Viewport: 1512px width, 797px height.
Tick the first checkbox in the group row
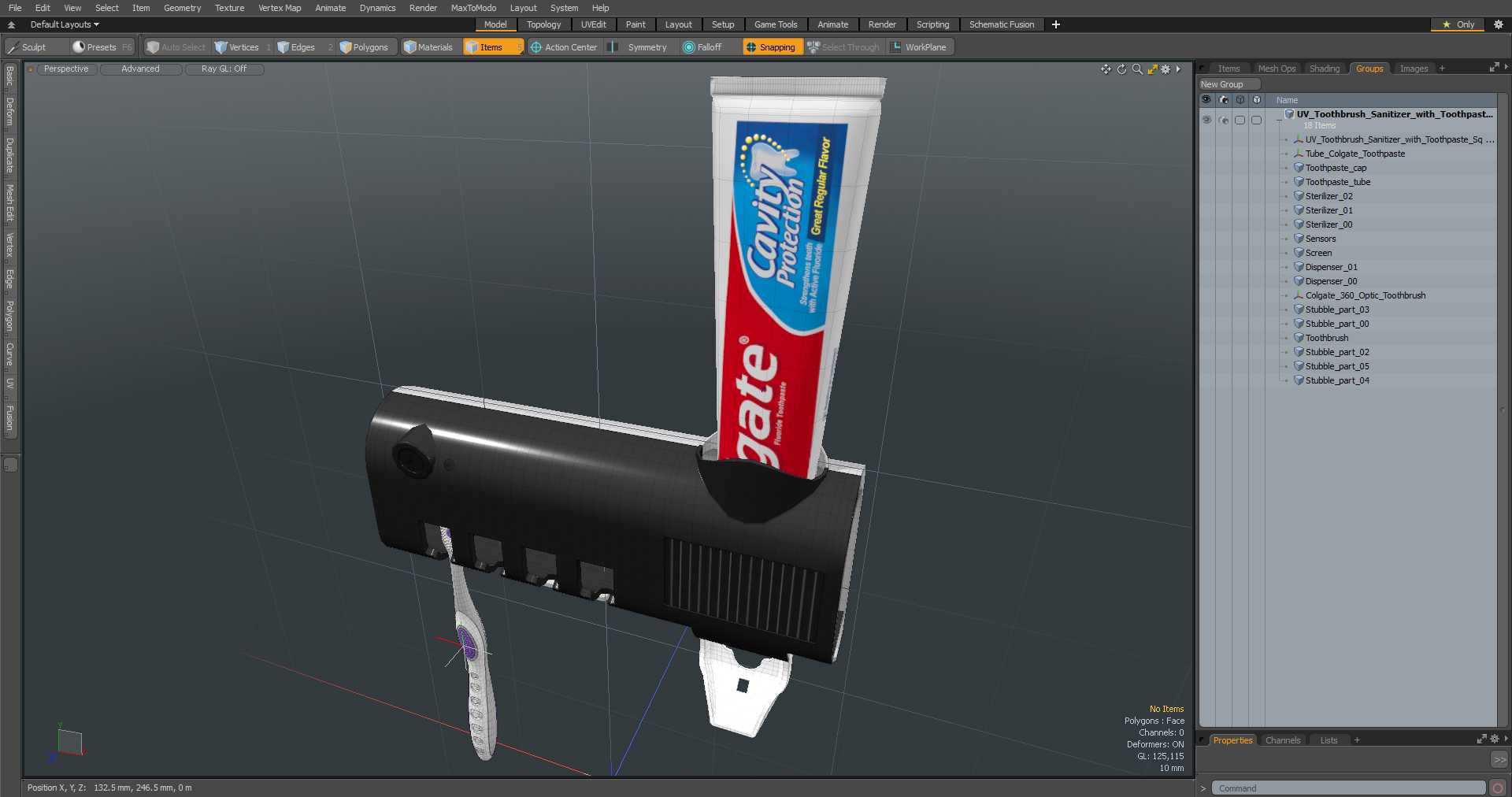pos(1240,120)
